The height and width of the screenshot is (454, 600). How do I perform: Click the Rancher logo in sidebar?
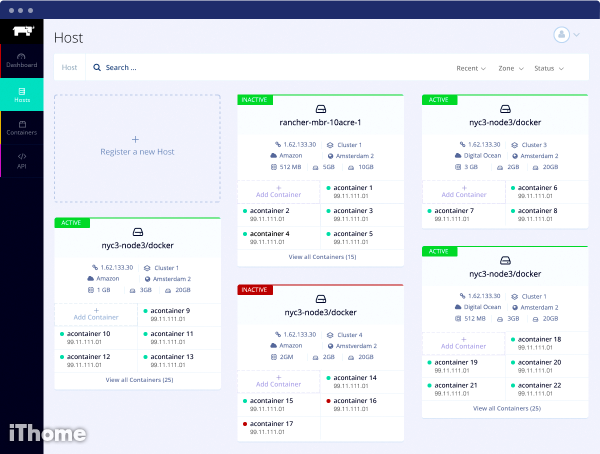click(20, 31)
